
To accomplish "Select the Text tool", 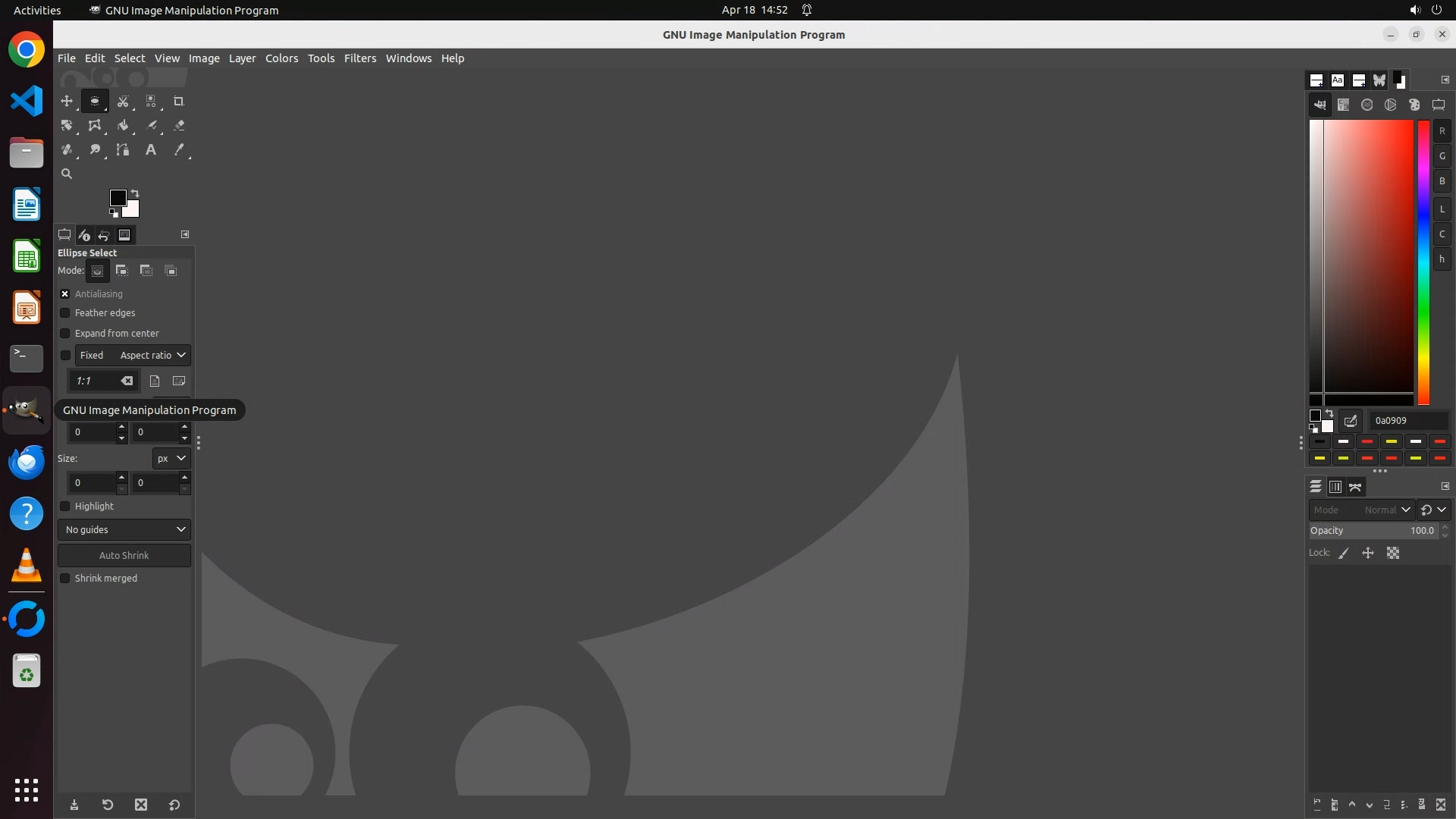I will coord(151,149).
